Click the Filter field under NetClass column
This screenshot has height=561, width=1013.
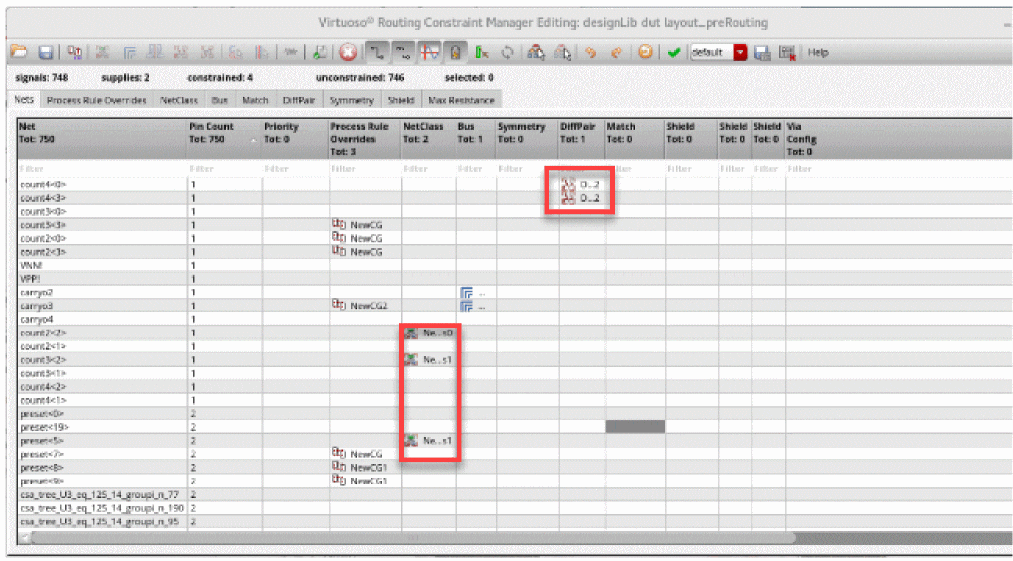pos(428,169)
